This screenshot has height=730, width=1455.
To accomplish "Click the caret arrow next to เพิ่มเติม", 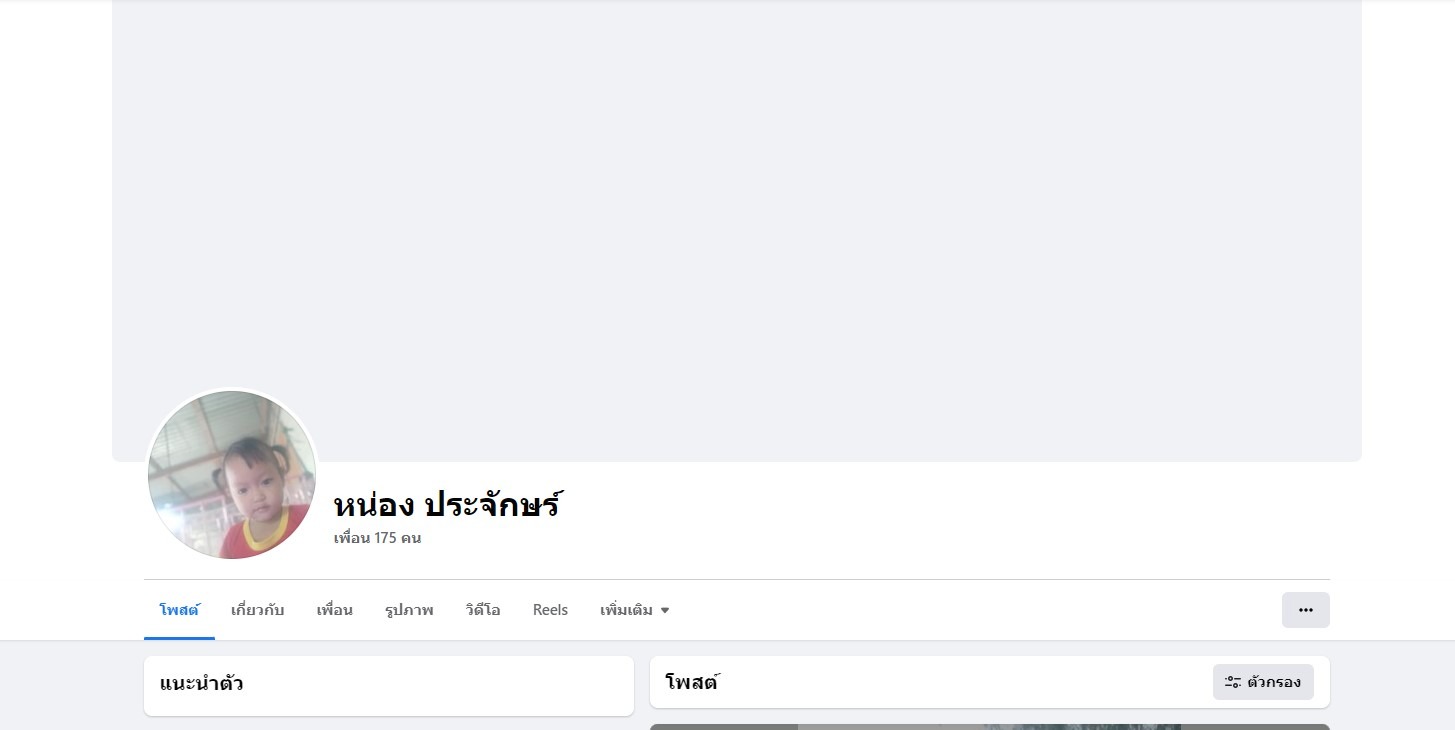I will tap(665, 611).
